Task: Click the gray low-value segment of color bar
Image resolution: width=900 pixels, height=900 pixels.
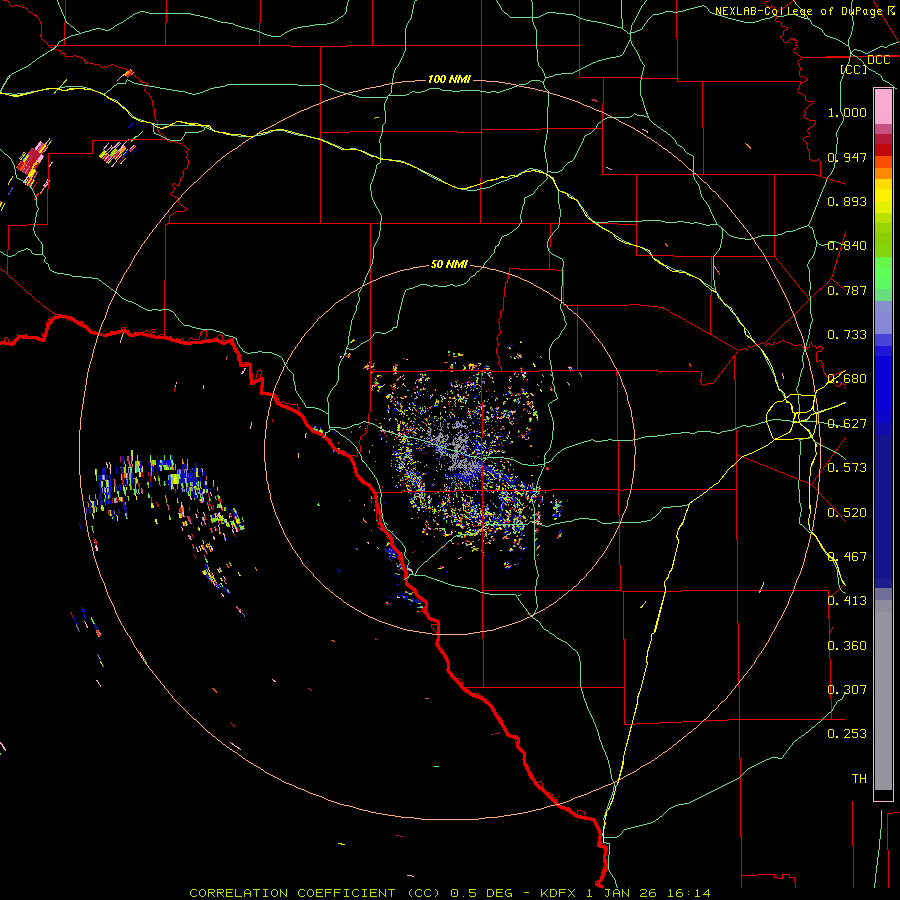Action: (x=883, y=695)
